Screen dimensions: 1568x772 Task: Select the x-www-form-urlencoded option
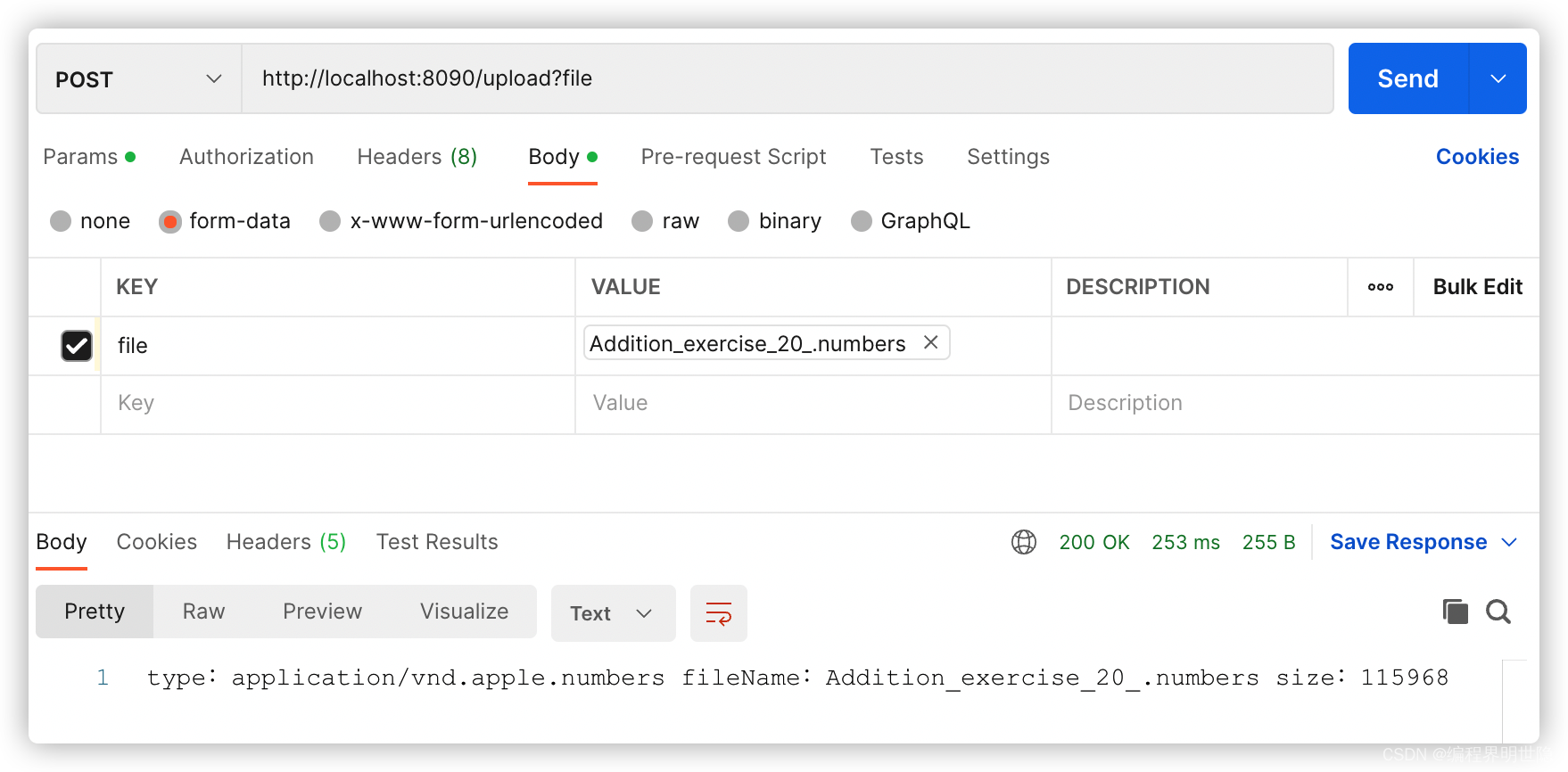330,221
